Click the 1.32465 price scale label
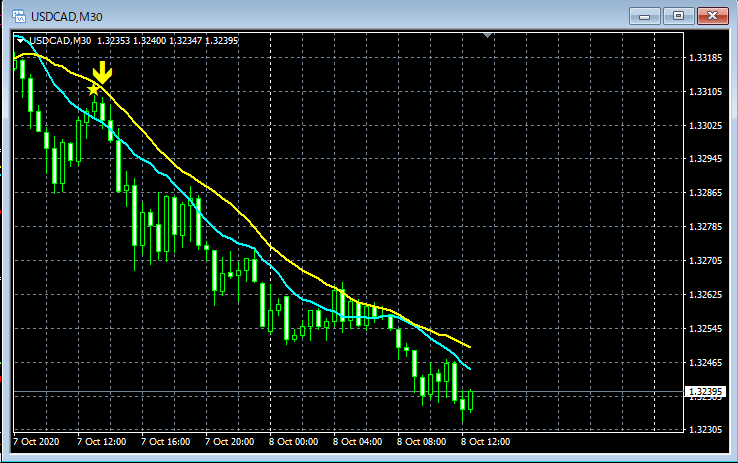This screenshot has height=463, width=738. click(705, 362)
